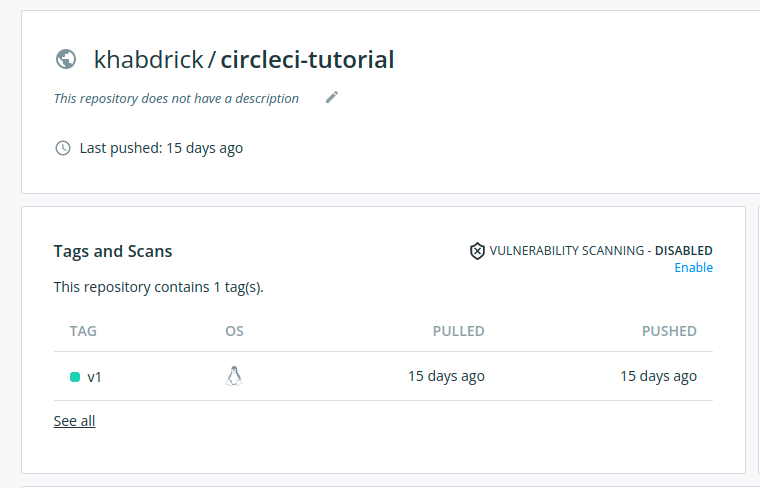Edit repository description with pencil icon
Screen dimensions: 760x488
pyautogui.click(x=332, y=97)
